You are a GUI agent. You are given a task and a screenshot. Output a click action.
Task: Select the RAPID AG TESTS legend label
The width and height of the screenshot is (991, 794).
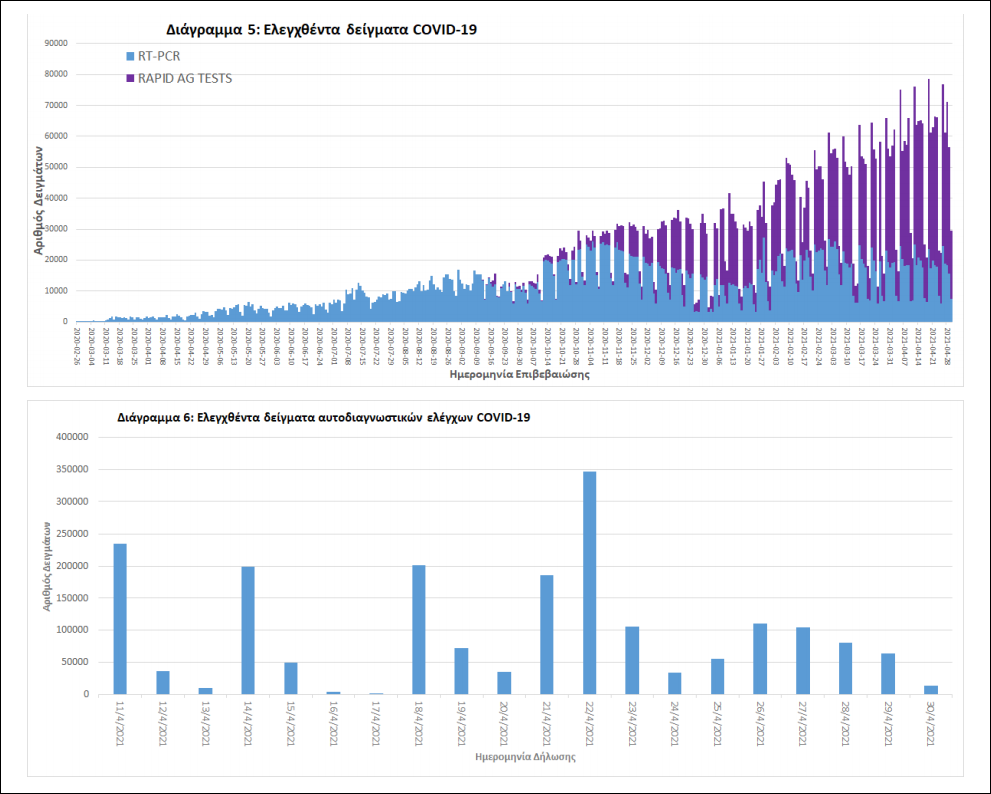(x=185, y=78)
